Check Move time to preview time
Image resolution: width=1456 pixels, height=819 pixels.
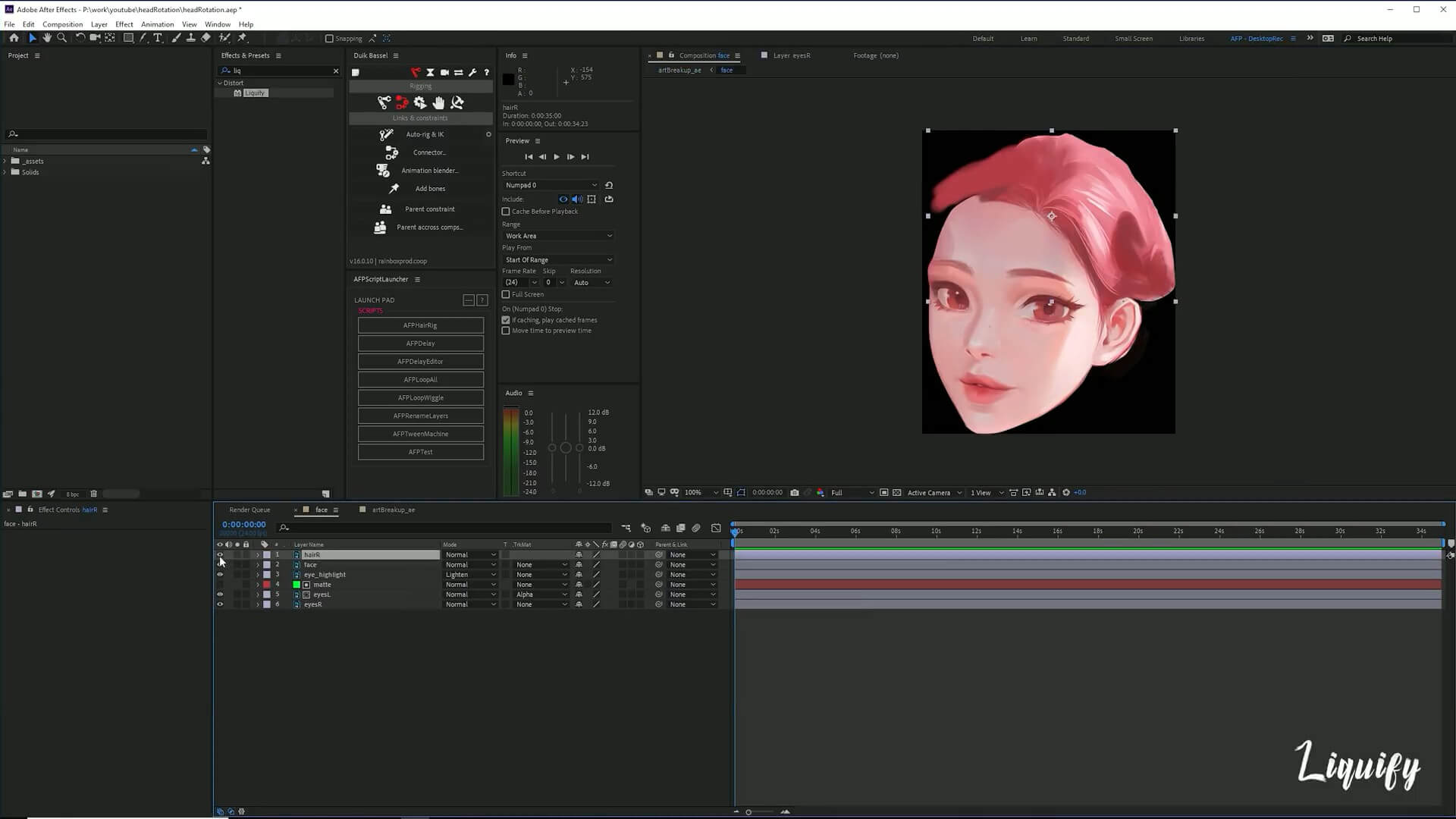tap(506, 331)
